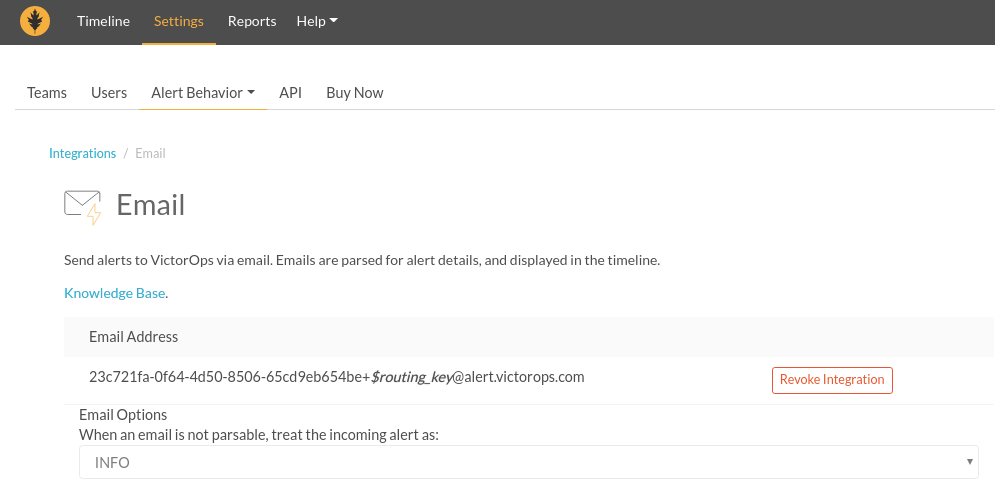Screen dimensions: 995x496
Task: Click the Email breadcrumb text
Action: point(150,153)
